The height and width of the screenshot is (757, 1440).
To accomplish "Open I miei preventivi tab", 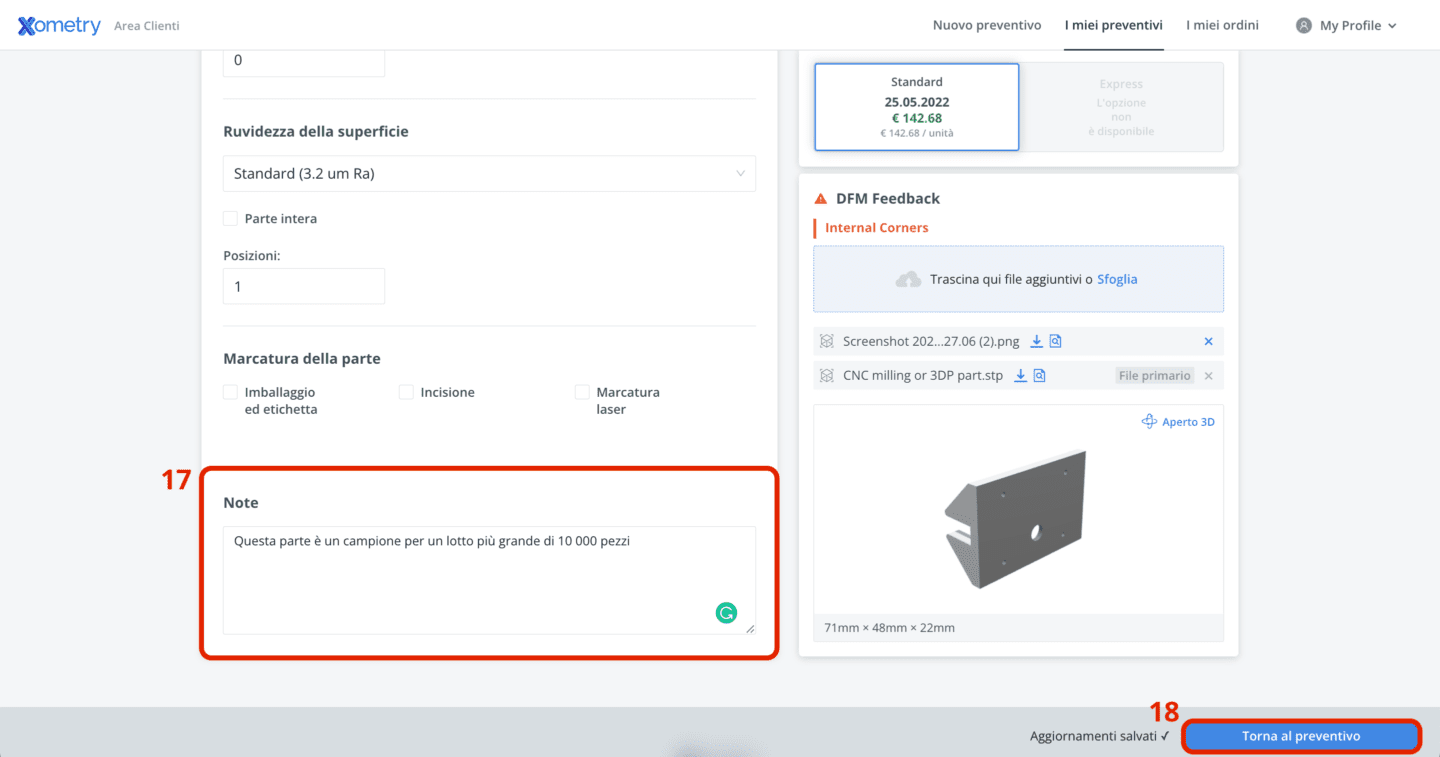I will (x=1113, y=25).
